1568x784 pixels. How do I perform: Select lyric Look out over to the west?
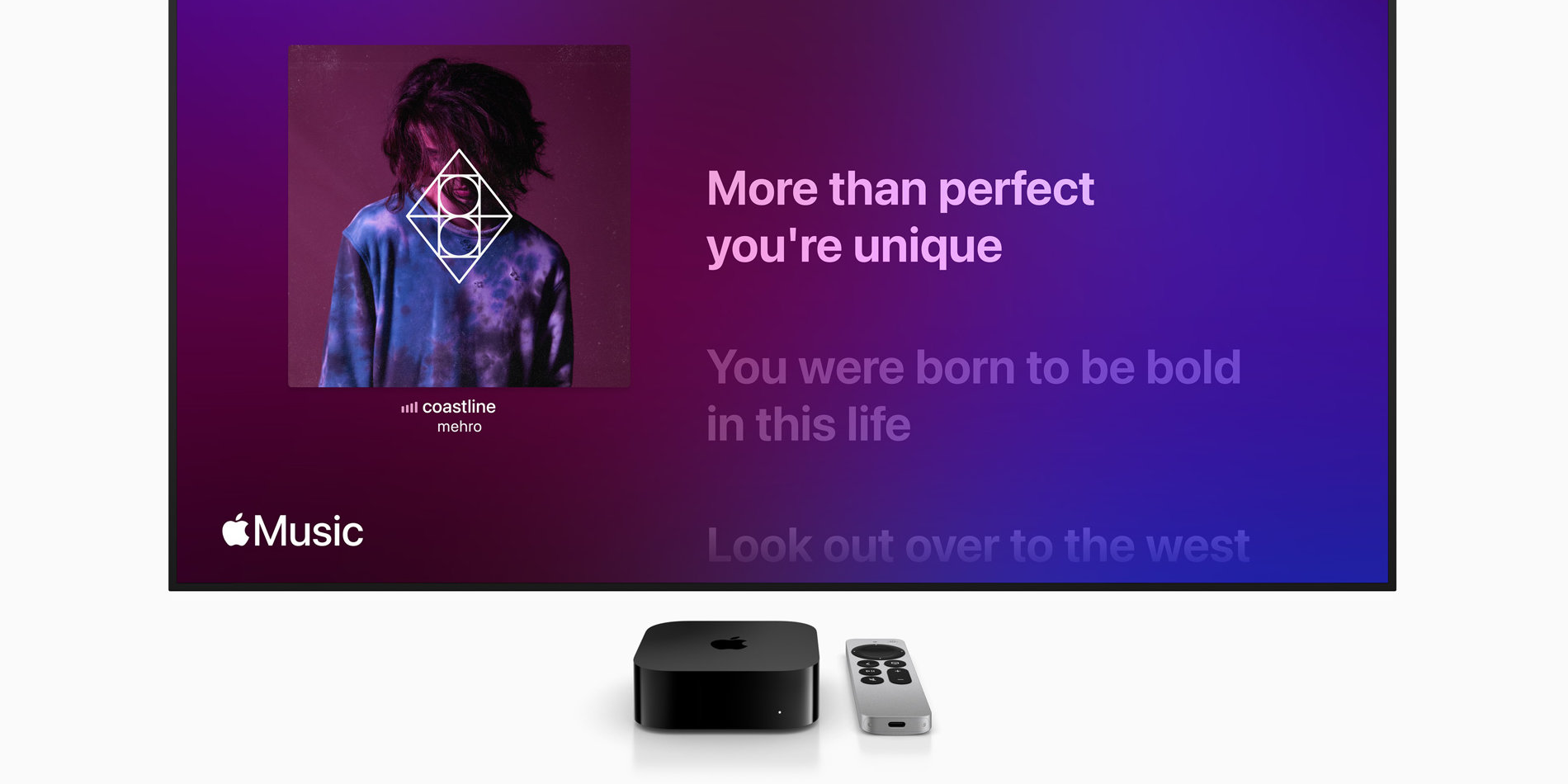tap(978, 545)
